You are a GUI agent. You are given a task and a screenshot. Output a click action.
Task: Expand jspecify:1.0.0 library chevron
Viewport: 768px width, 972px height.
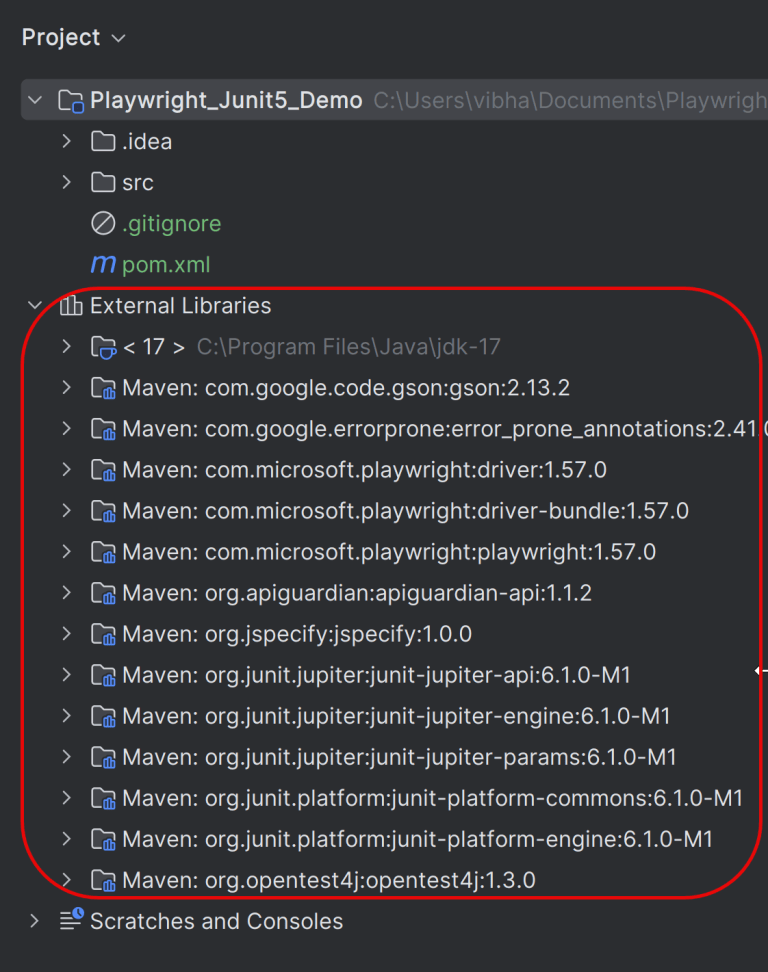point(67,634)
